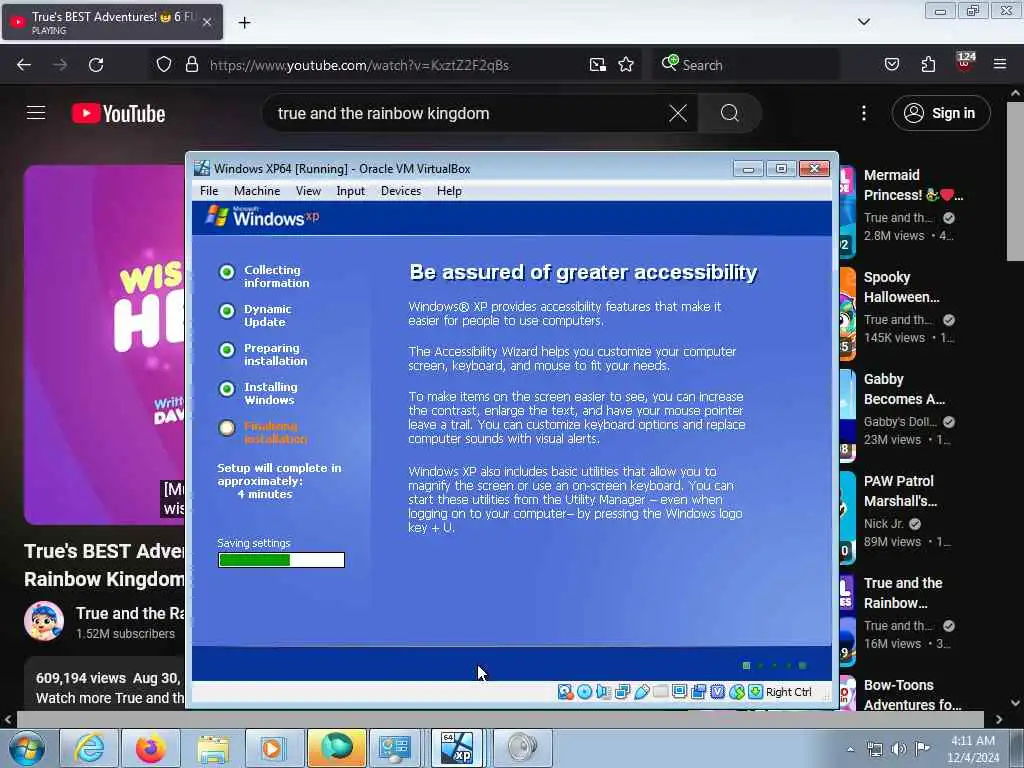Viewport: 1024px width, 768px height.
Task: Click the Firefox horizontal scrollbar
Action: pyautogui.click(x=500, y=719)
